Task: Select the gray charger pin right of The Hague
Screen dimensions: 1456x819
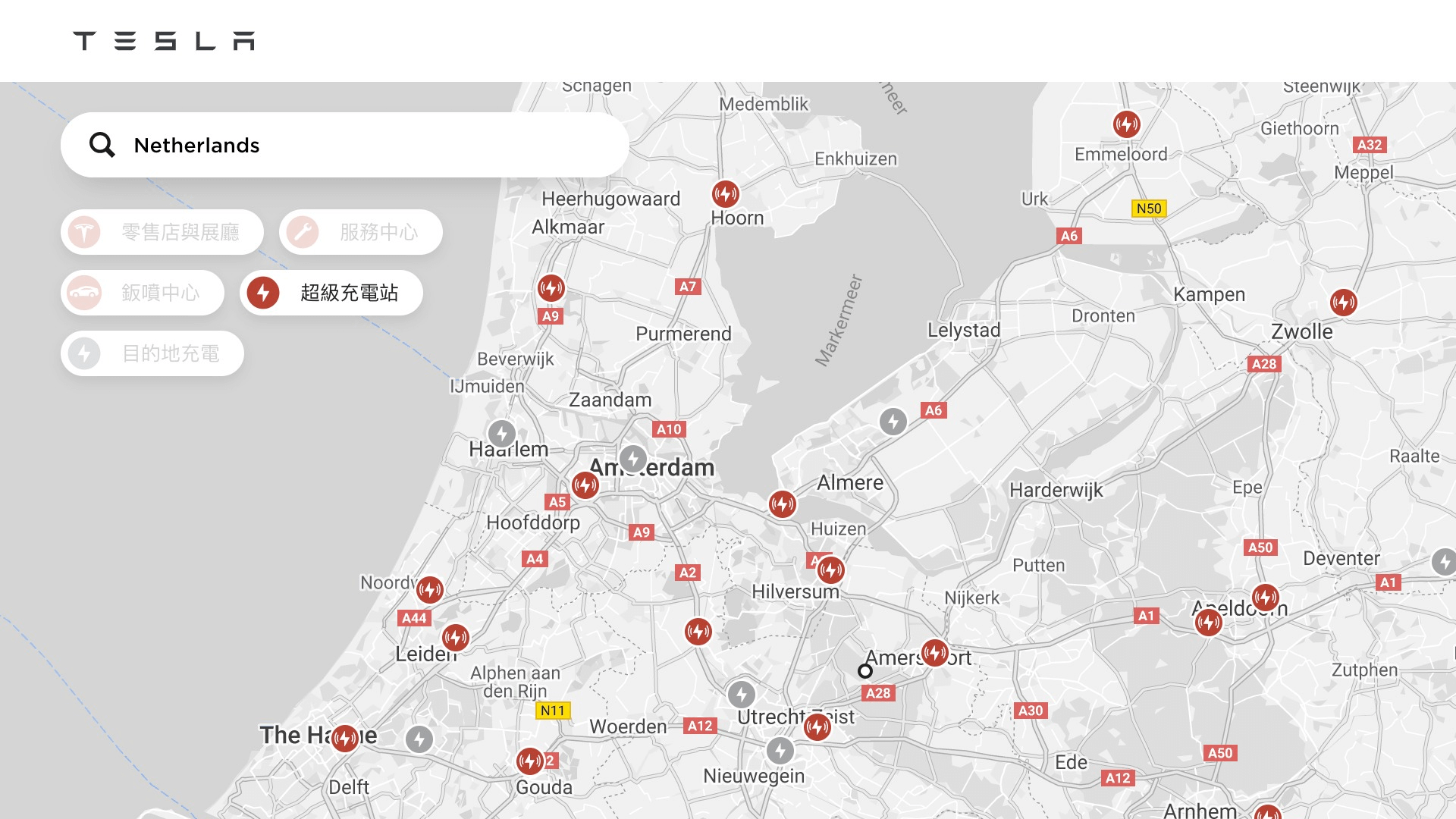Action: click(x=419, y=739)
